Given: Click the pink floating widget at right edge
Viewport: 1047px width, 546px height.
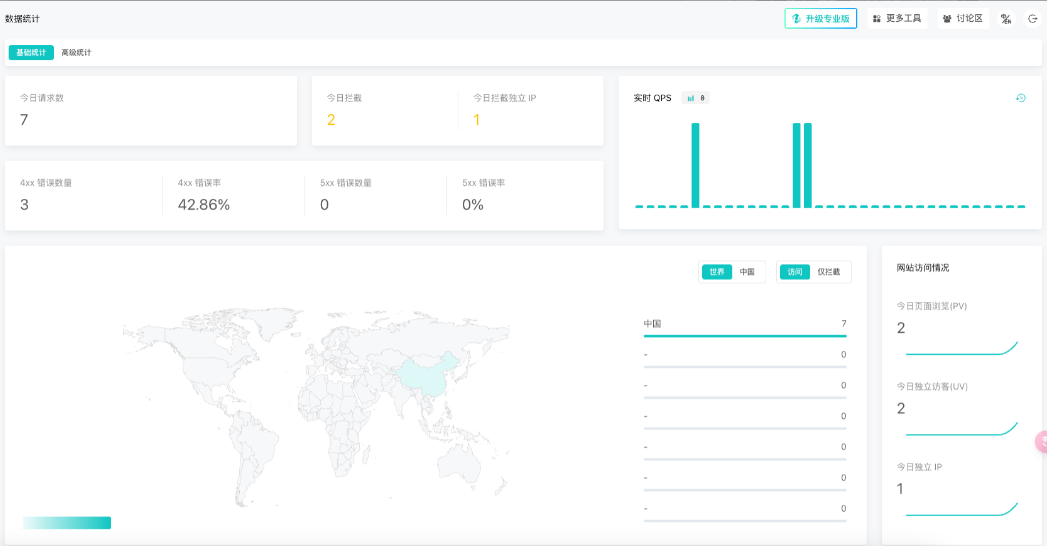Looking at the screenshot, I should (1041, 441).
